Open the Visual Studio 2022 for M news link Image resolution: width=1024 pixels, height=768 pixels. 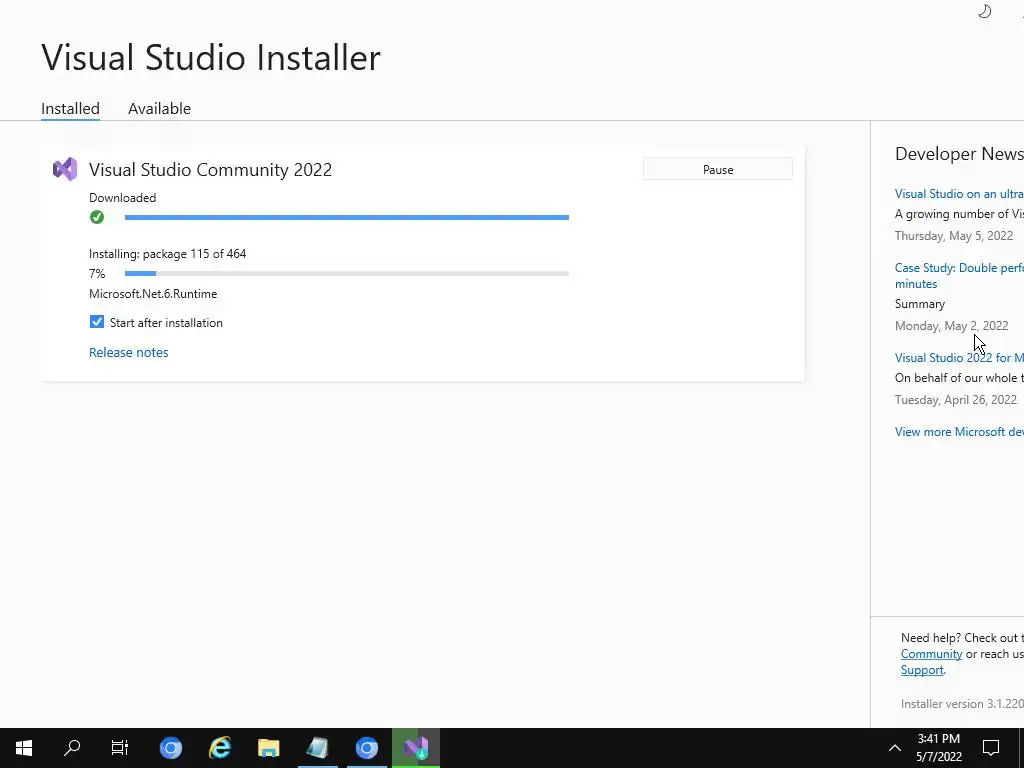(959, 357)
